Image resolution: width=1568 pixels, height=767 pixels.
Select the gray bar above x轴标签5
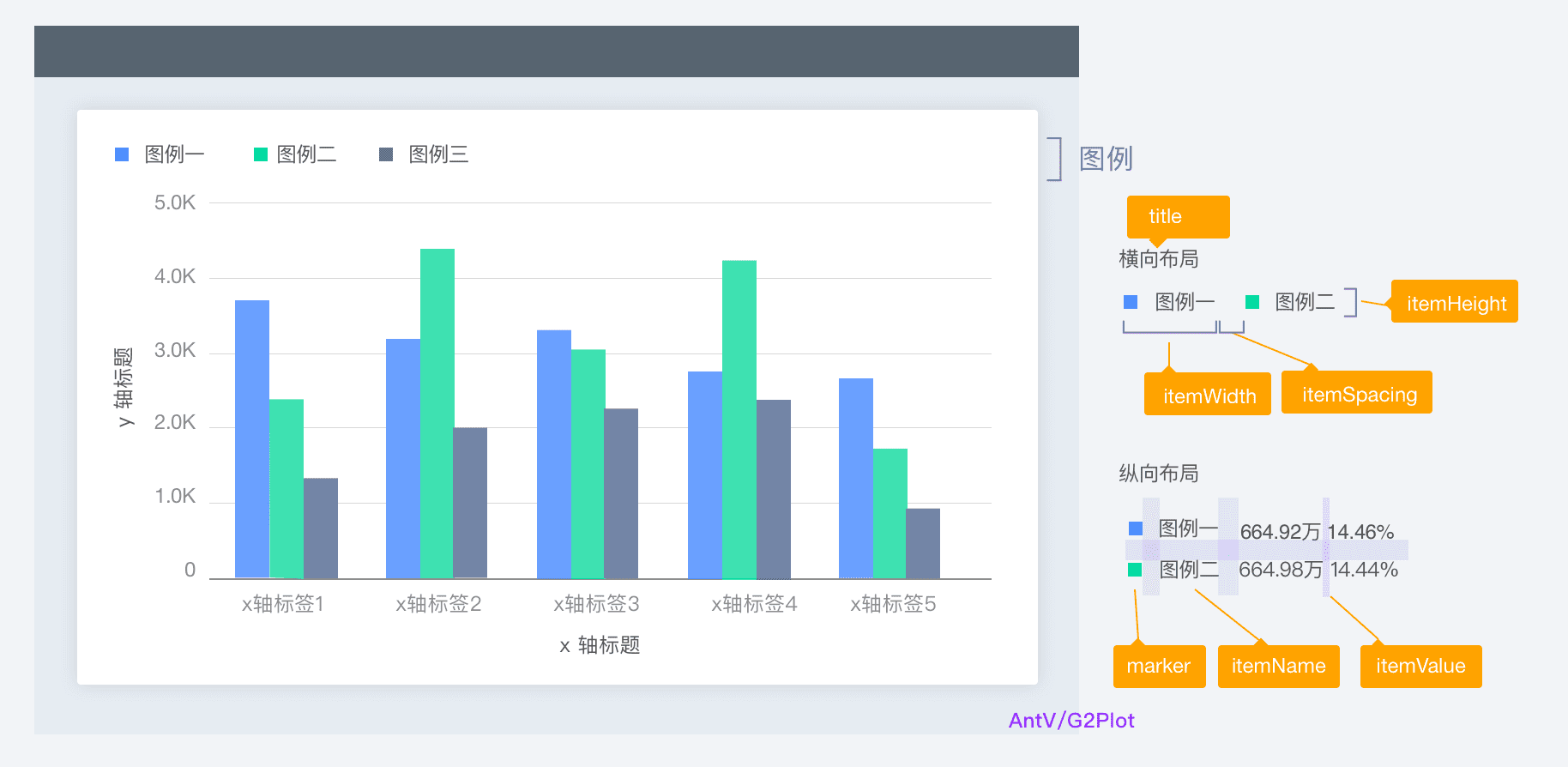tap(923, 544)
